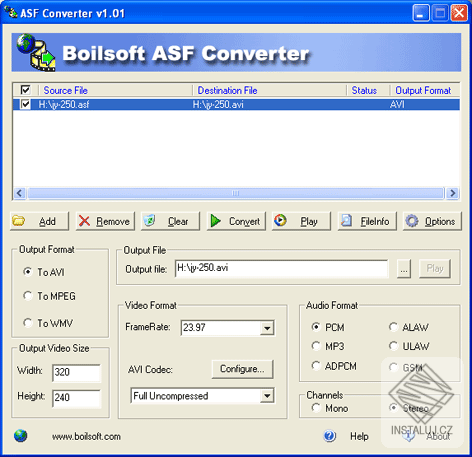Select Mono channel option
This screenshot has width=472, height=457.
[330, 408]
